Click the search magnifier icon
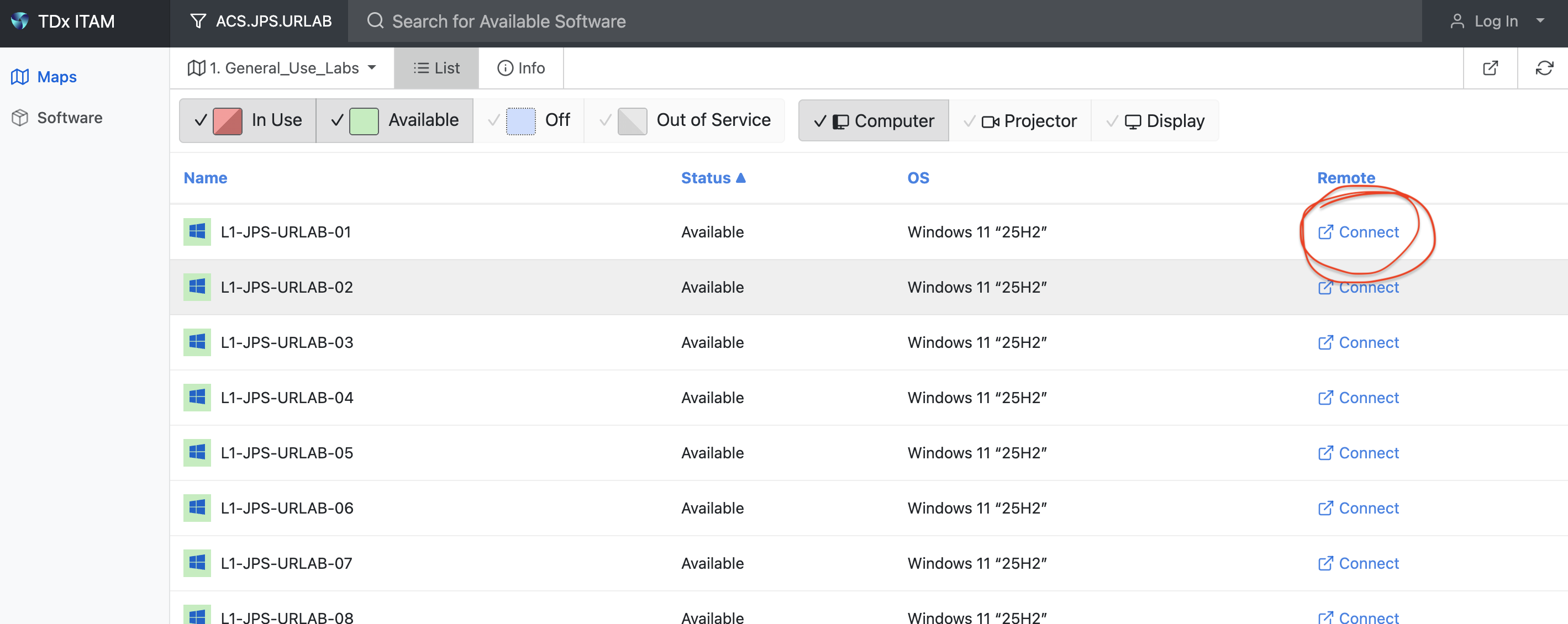The width and height of the screenshot is (1568, 624). (376, 20)
